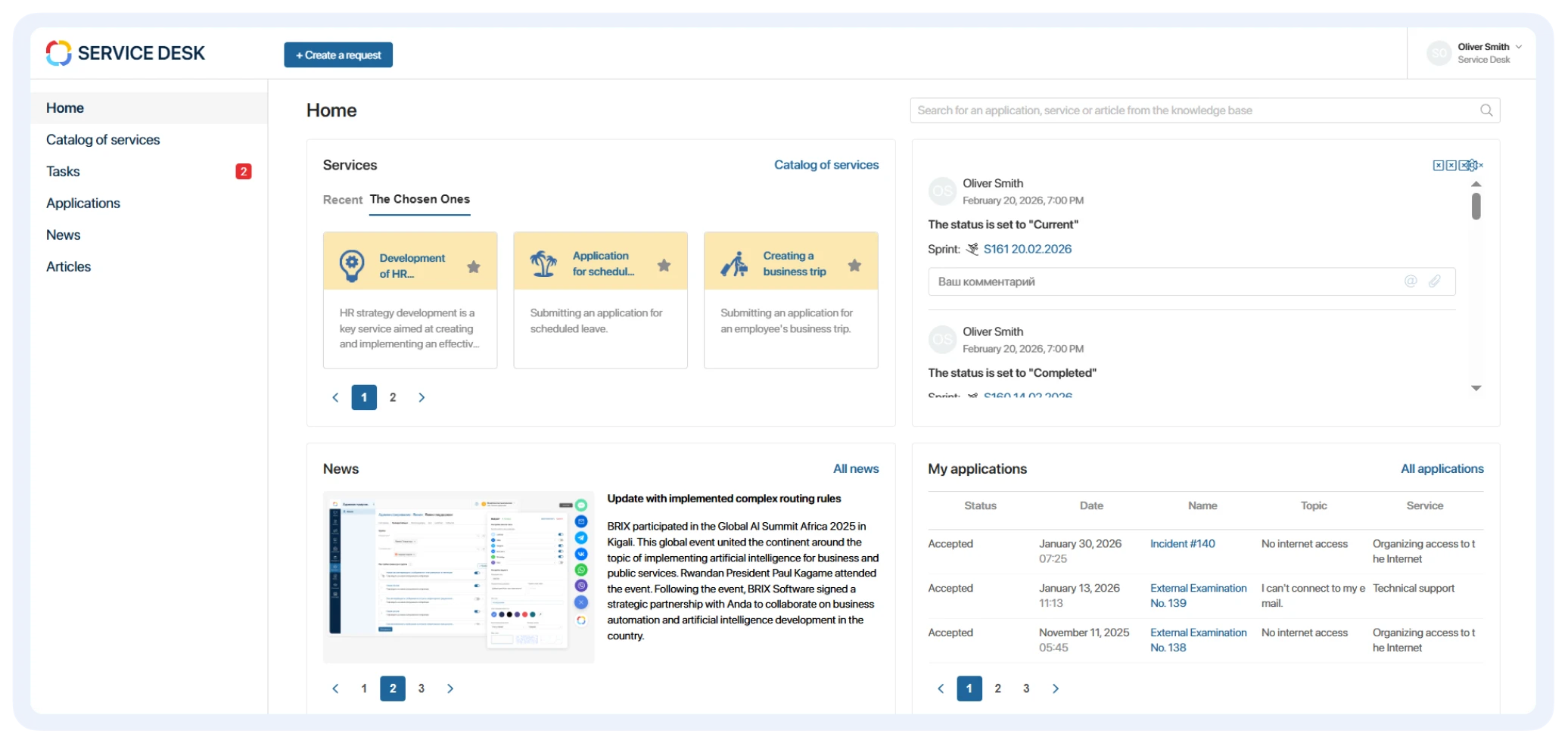The image size is (1568, 743).
Task: Go to next page of Services cards
Action: coord(422,397)
